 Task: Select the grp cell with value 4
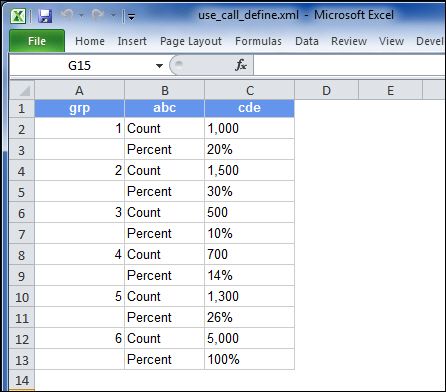click(79, 254)
